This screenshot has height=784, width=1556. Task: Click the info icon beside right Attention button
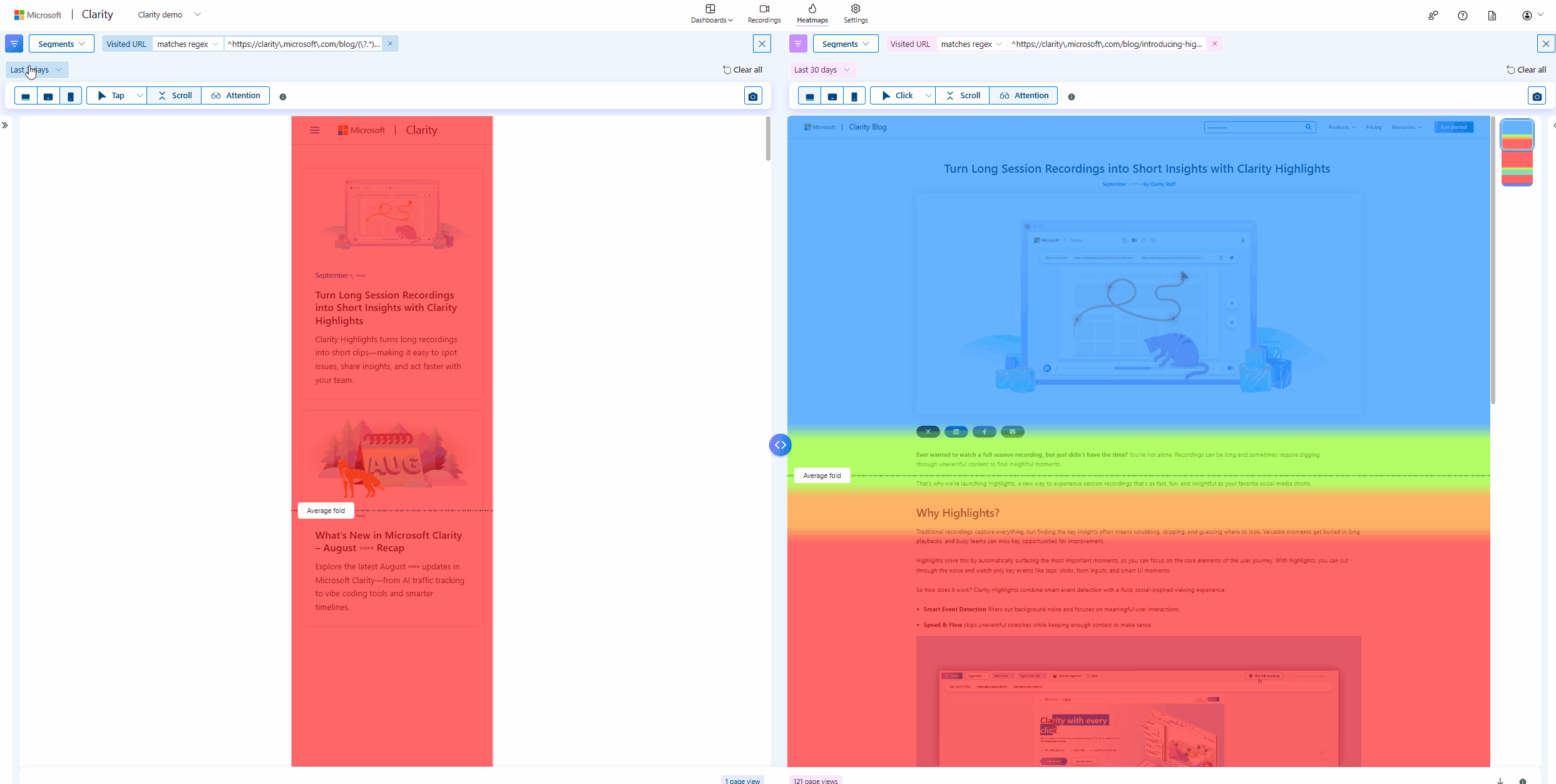1072,97
